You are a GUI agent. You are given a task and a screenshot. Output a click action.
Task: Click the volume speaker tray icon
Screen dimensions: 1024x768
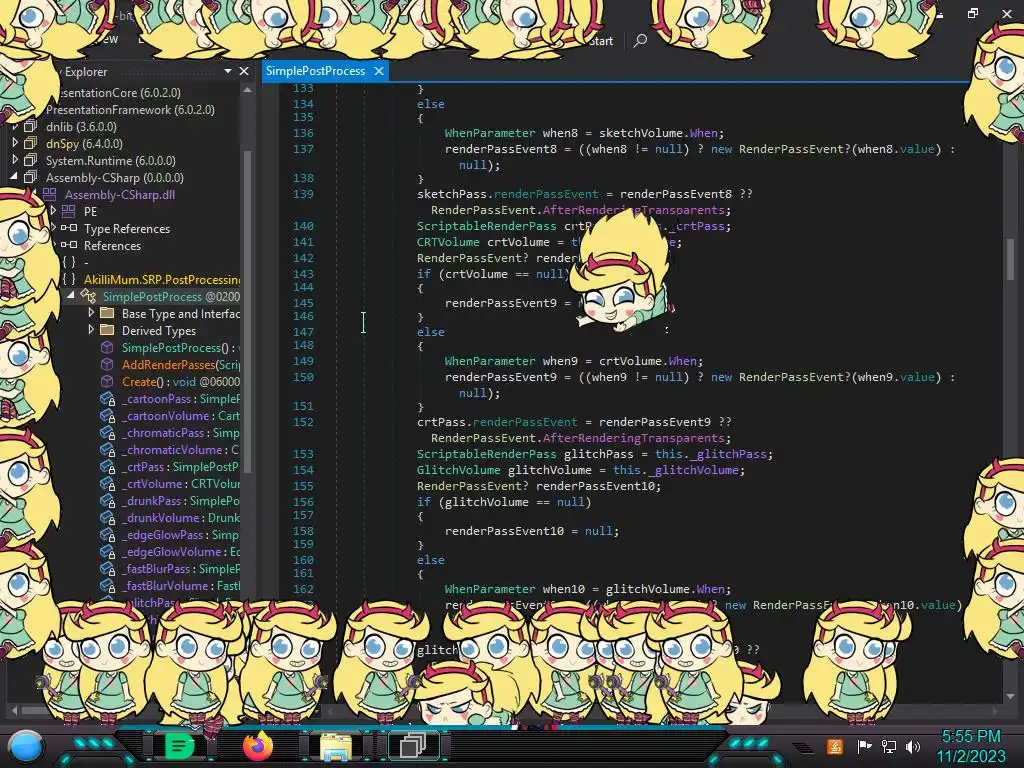pos(913,746)
